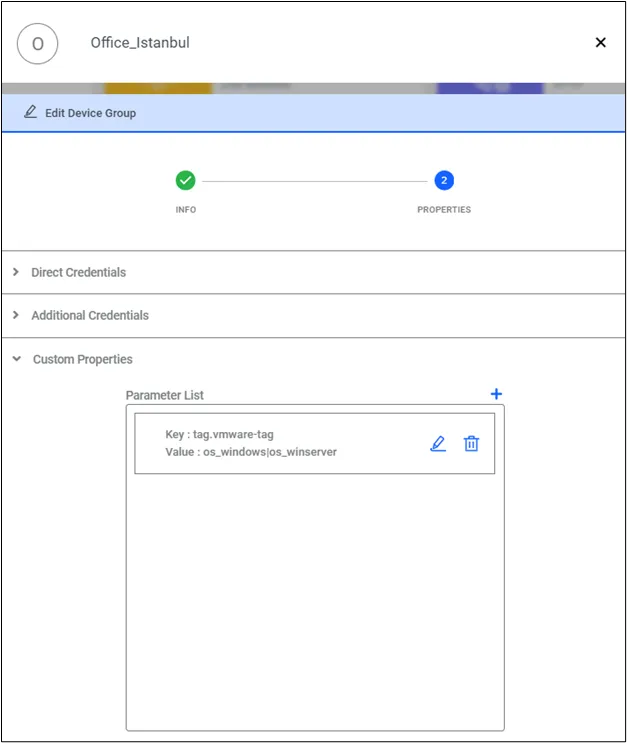Click the Custom Properties heading
This screenshot has height=743, width=627.
82,359
